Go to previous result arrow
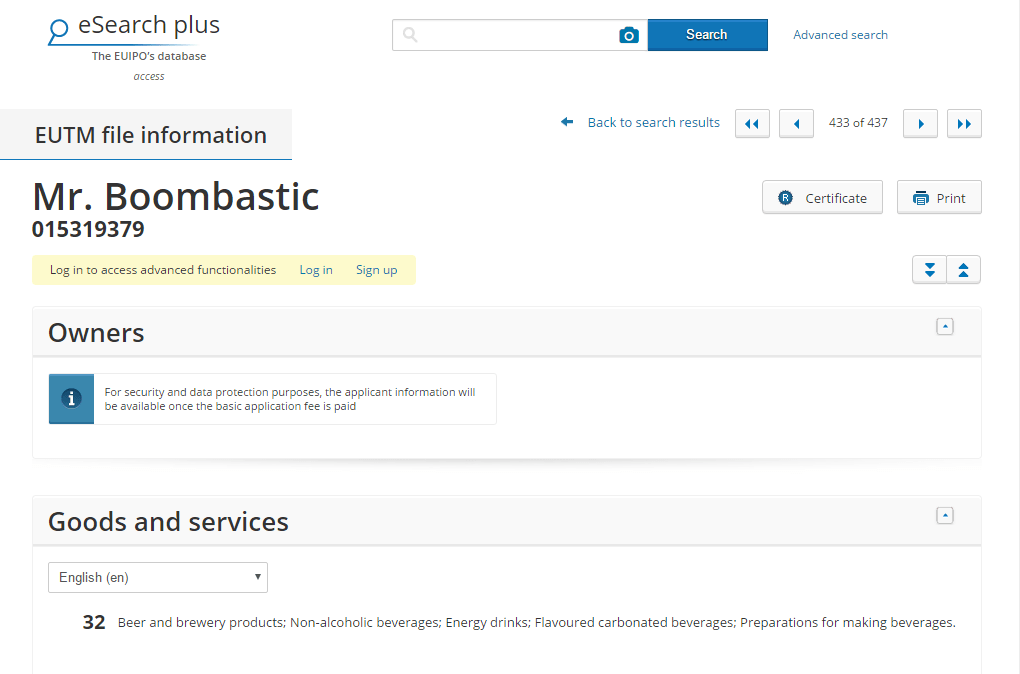Screen dimensions: 1020x674 pyautogui.click(x=796, y=124)
